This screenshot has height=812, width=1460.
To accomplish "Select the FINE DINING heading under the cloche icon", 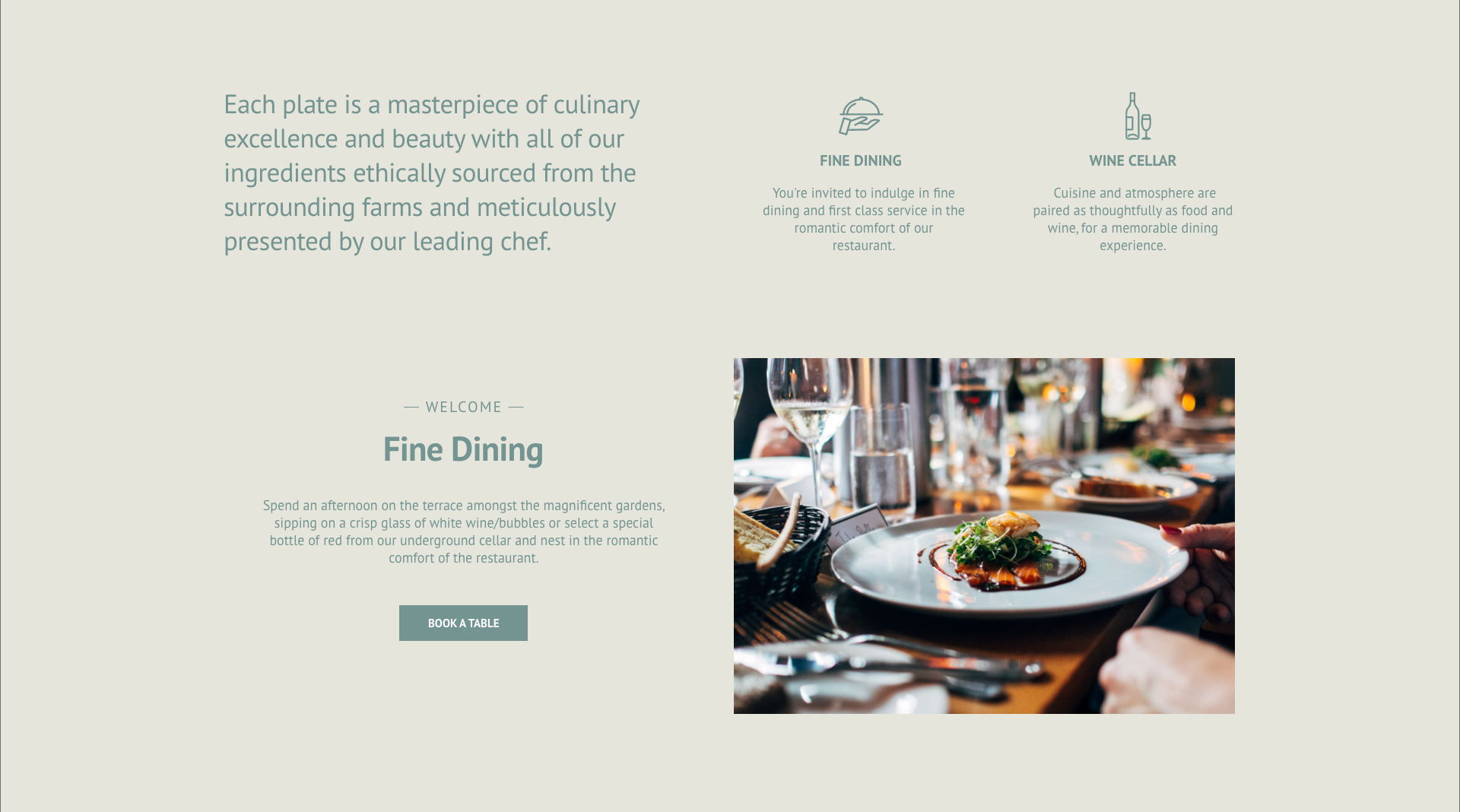I will point(861,160).
